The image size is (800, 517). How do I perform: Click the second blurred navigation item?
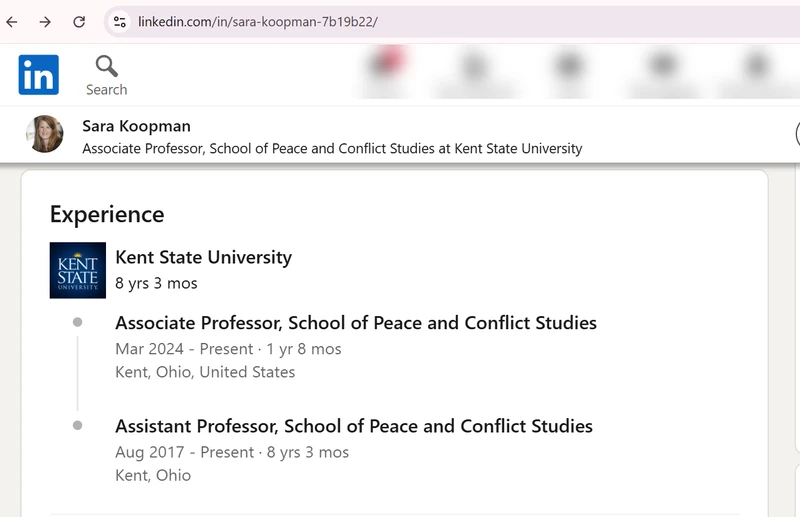point(474,71)
